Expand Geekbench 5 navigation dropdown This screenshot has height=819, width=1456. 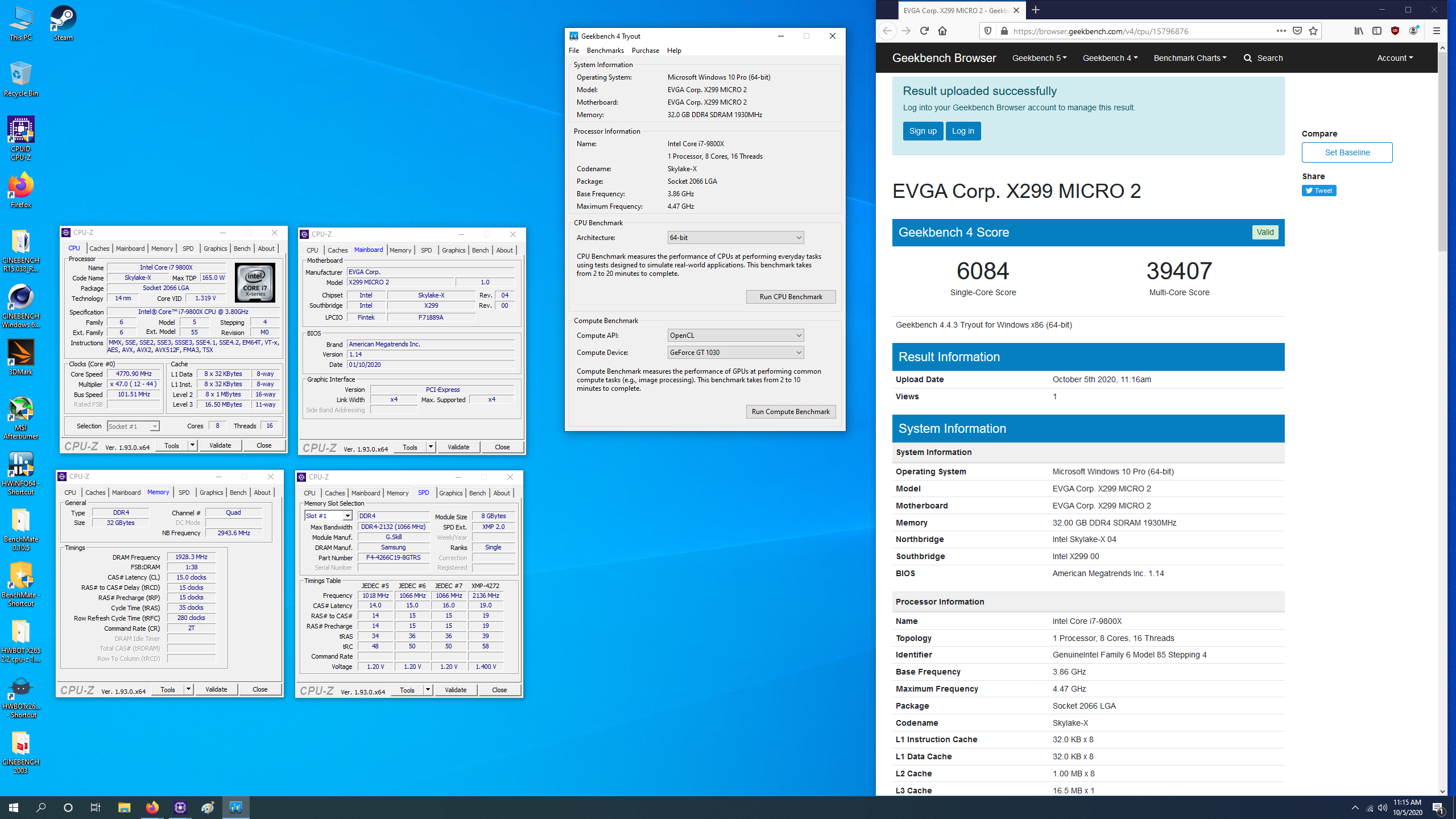[1039, 58]
